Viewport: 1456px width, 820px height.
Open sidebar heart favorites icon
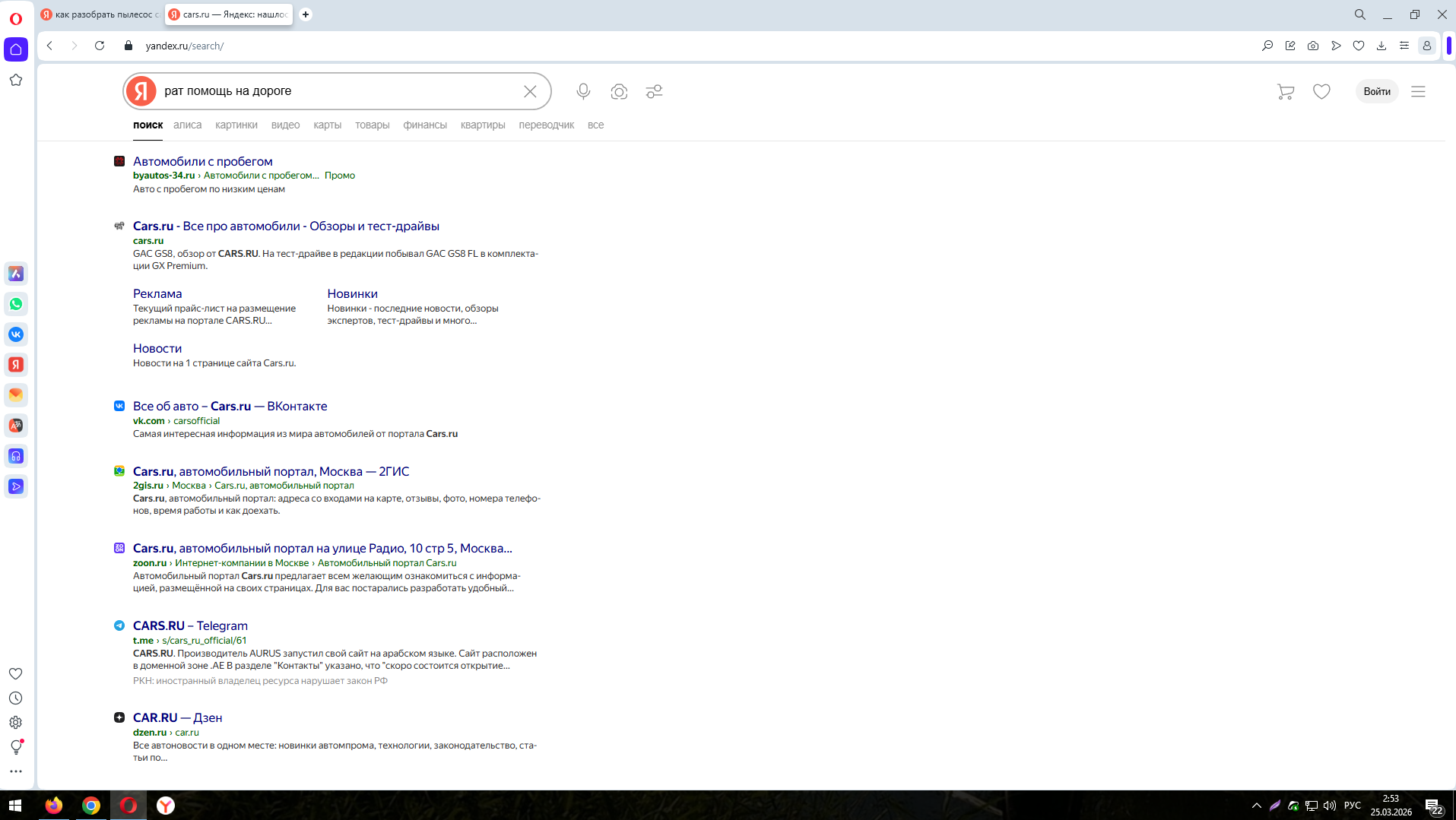pos(16,673)
